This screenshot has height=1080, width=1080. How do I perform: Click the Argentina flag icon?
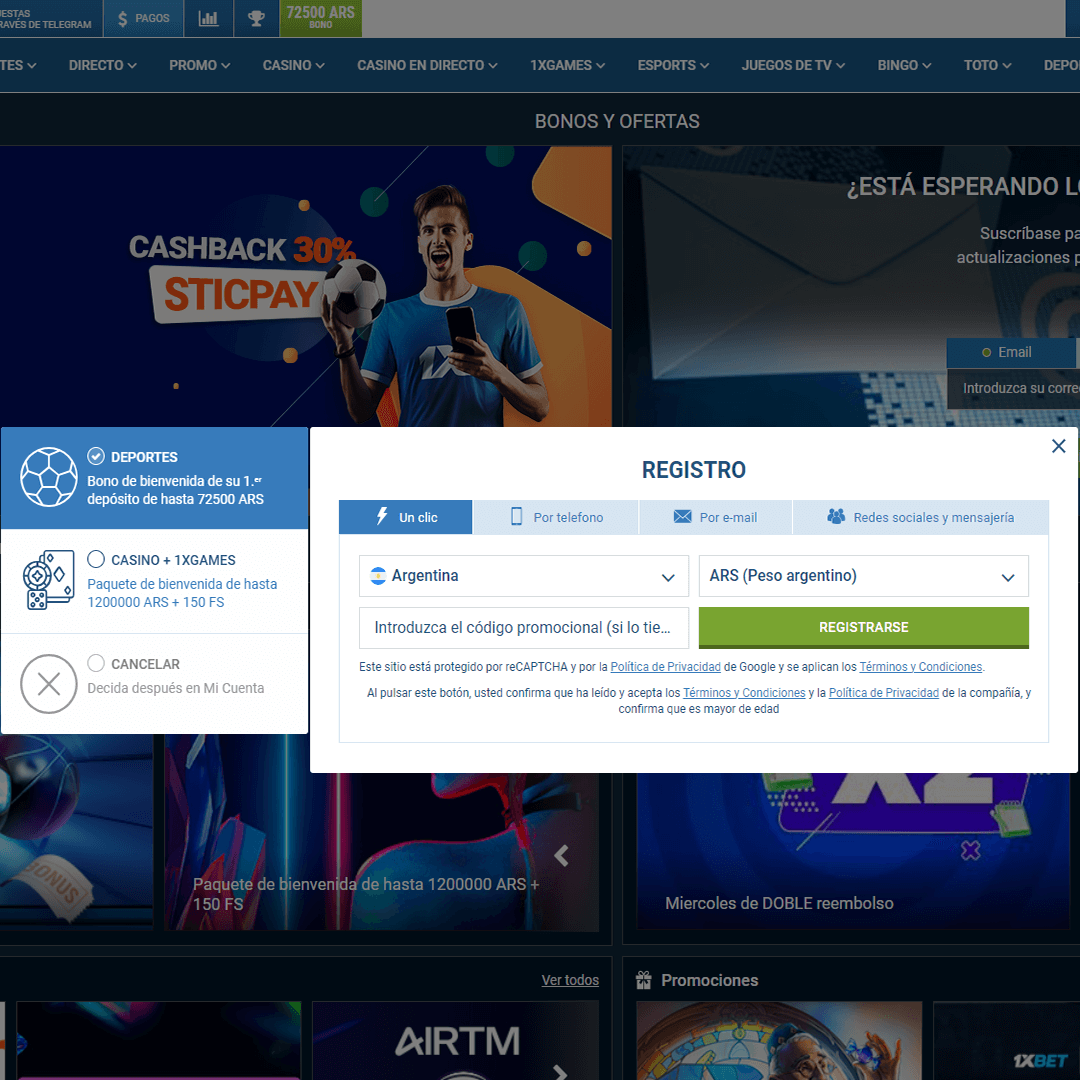377,576
